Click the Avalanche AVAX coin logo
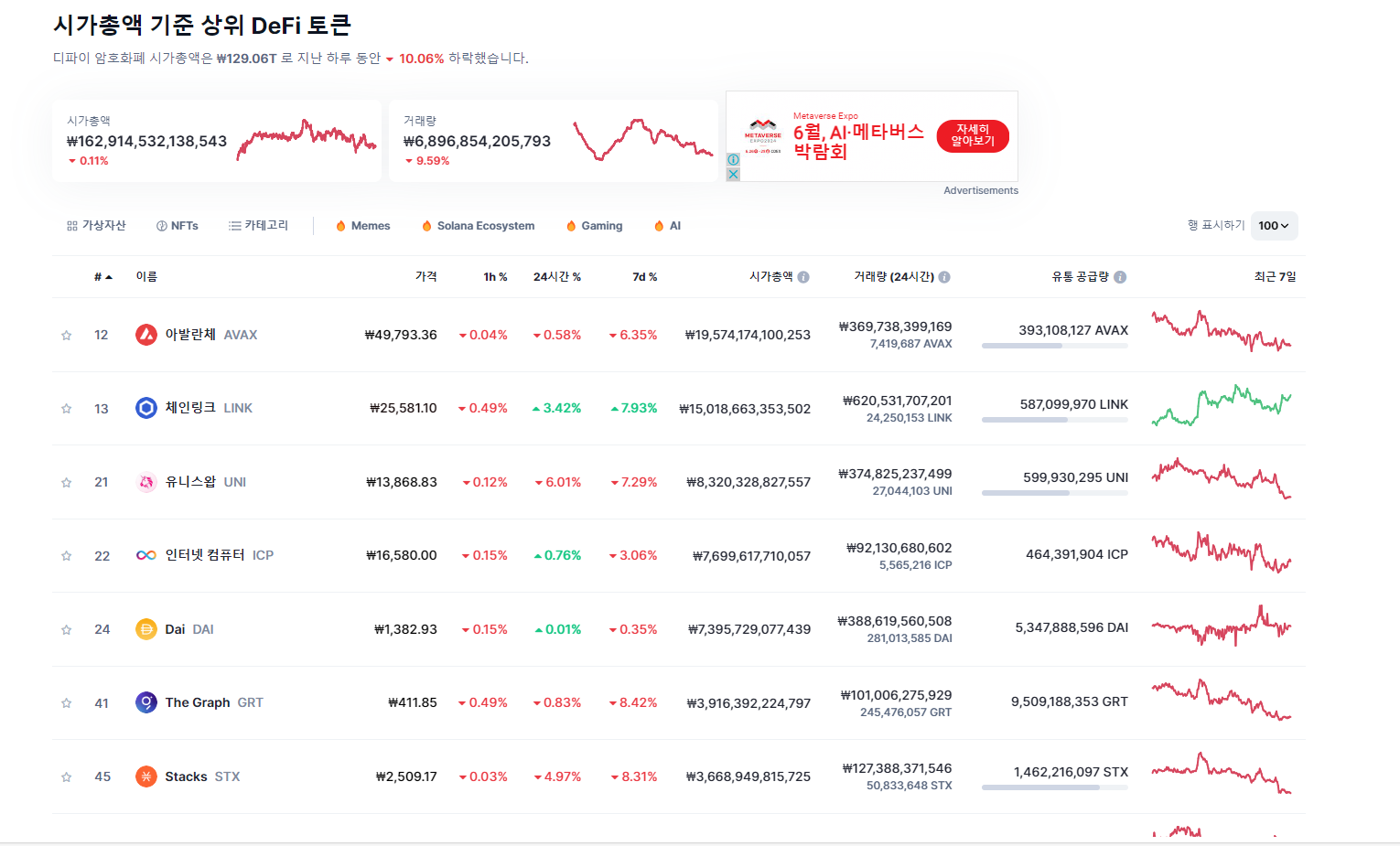The image size is (1400, 846). (146, 335)
